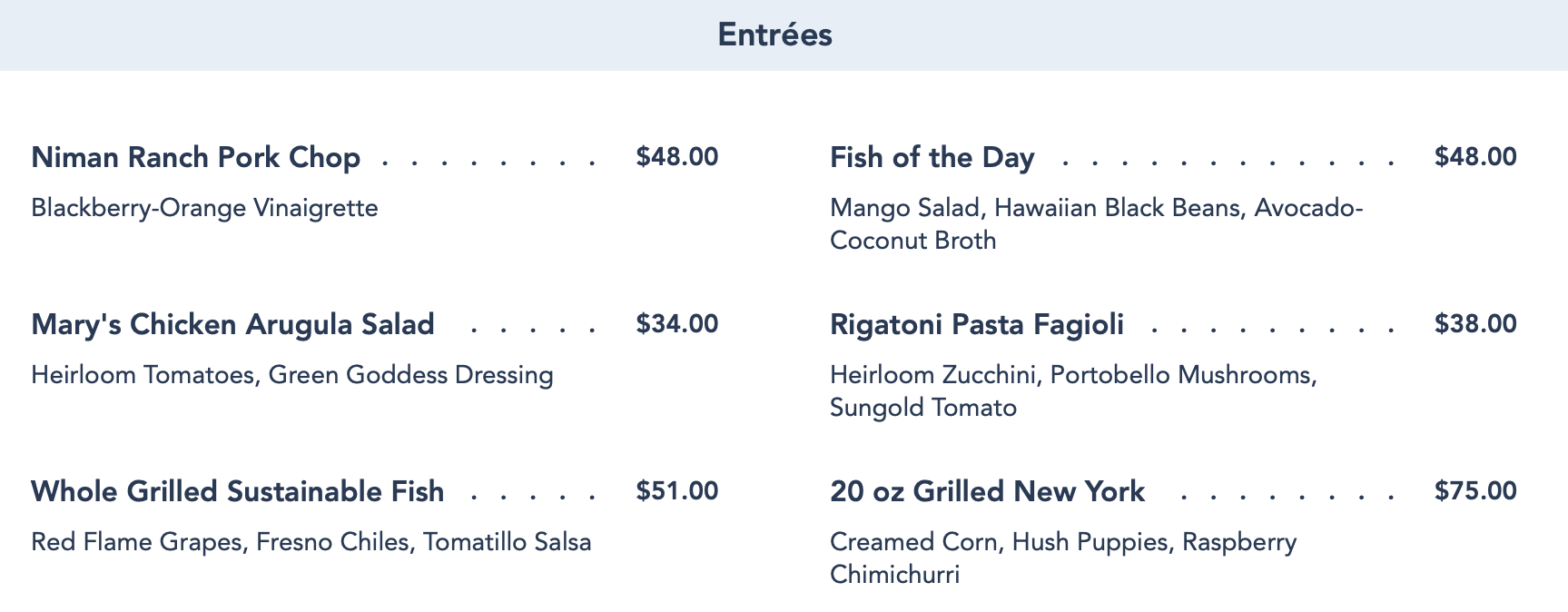Screen dimensions: 1568x612
Task: Click the Blackberry-Orange Vinaigrette description
Action: tap(204, 208)
